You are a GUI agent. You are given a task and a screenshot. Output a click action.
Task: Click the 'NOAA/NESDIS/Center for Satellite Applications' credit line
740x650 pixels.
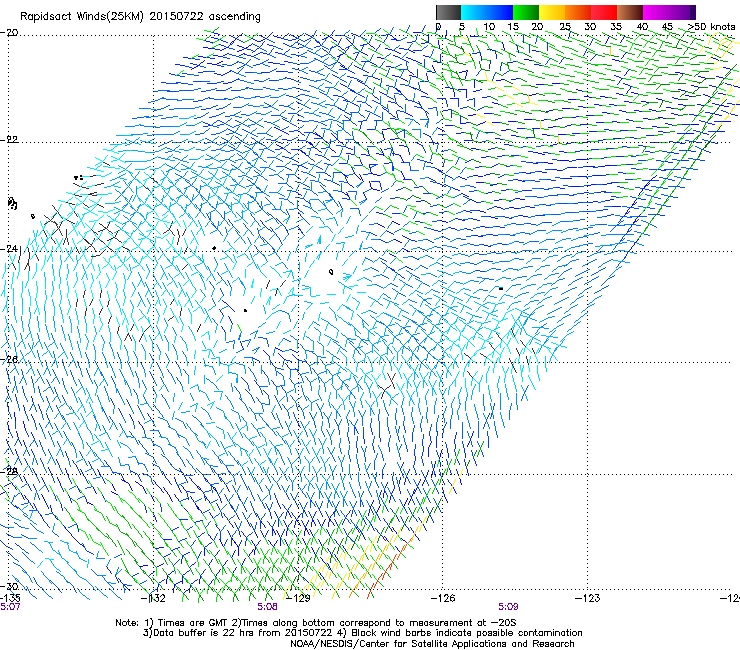(x=432, y=644)
